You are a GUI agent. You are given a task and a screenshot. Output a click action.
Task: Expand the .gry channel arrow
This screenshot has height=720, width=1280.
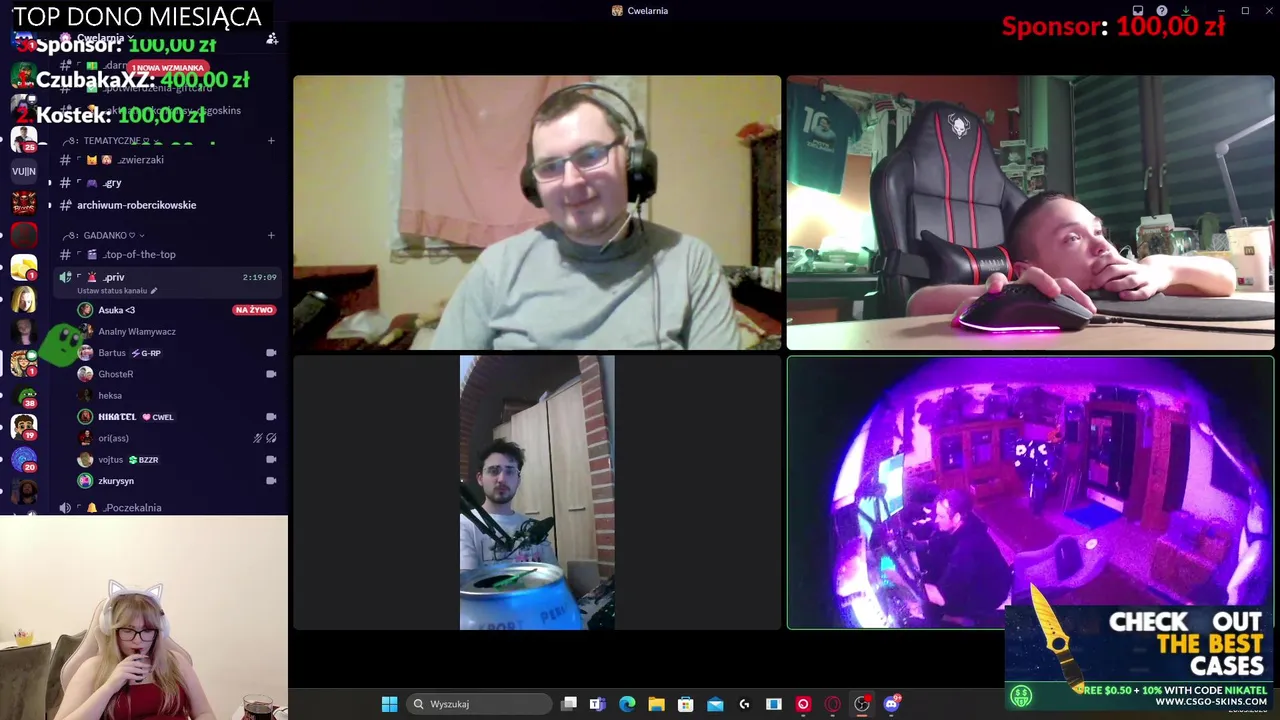point(50,183)
